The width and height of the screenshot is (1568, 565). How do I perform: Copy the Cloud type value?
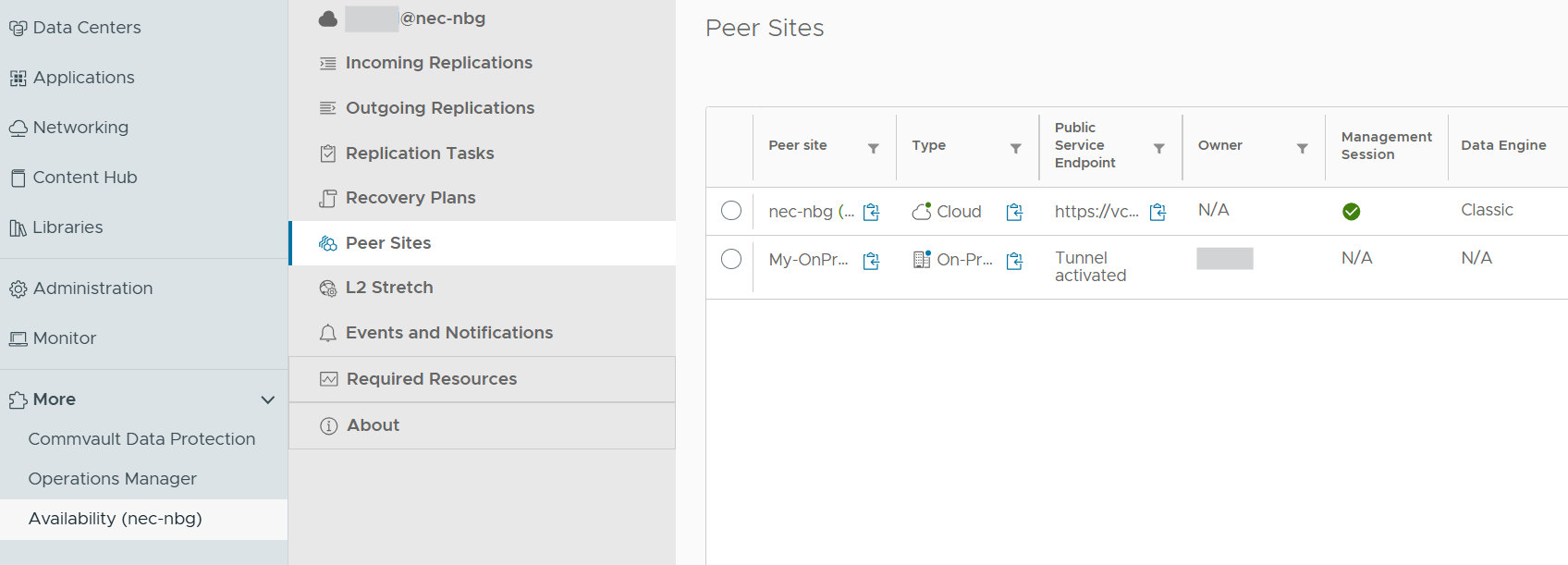[x=1014, y=213]
